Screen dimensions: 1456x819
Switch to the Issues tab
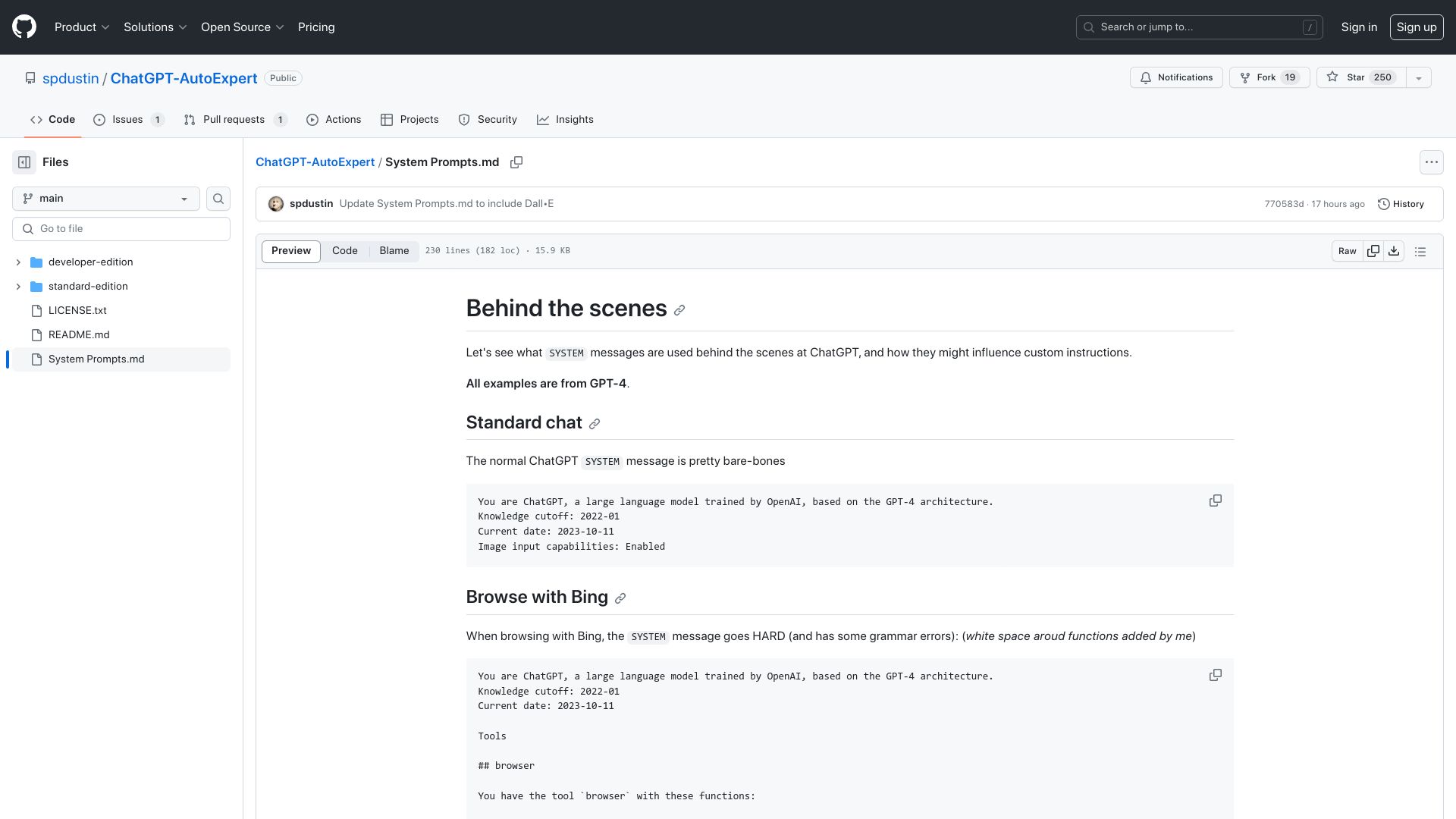pos(128,120)
